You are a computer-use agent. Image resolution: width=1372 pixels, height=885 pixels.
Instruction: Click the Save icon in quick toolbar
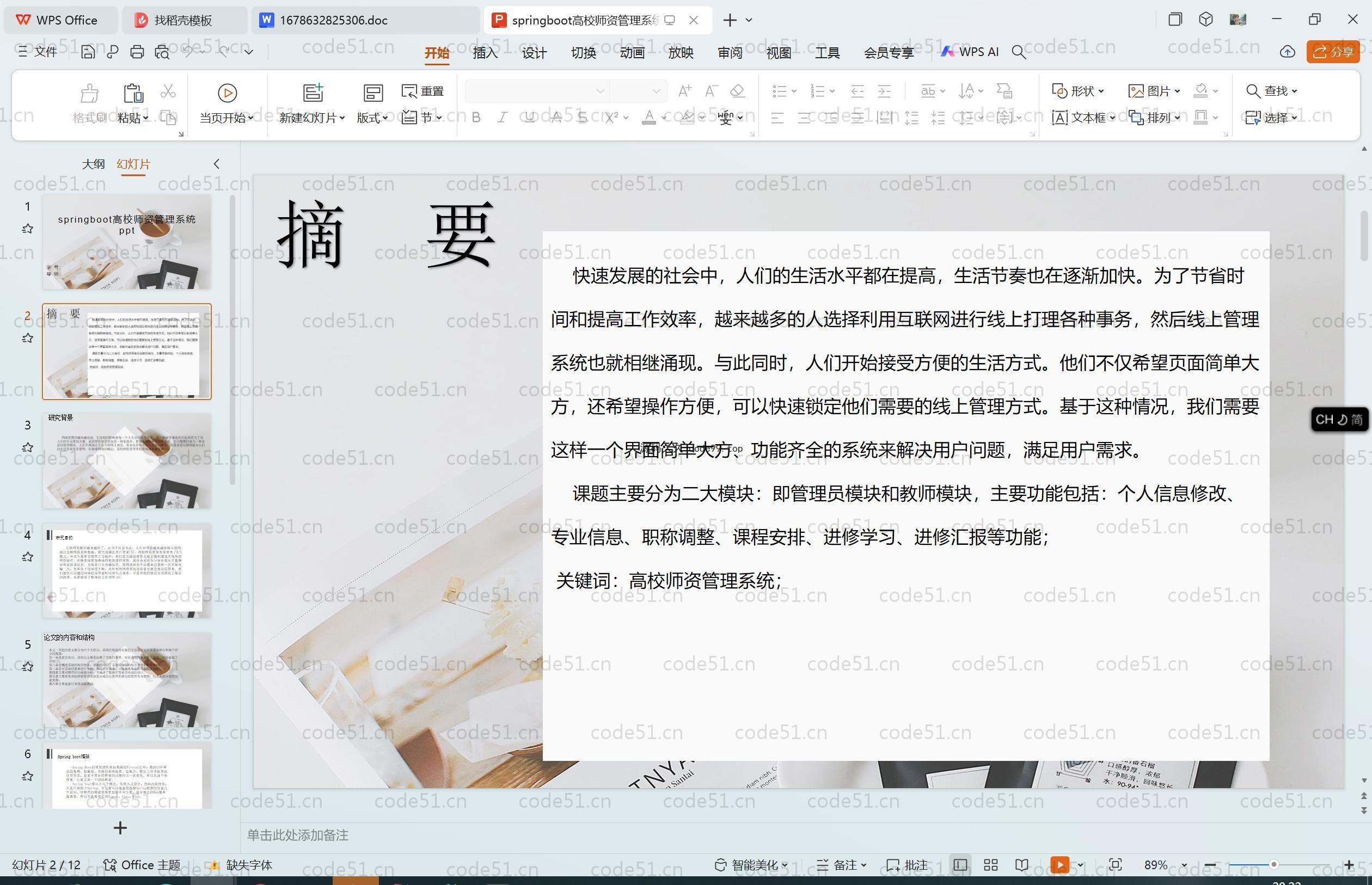88,52
